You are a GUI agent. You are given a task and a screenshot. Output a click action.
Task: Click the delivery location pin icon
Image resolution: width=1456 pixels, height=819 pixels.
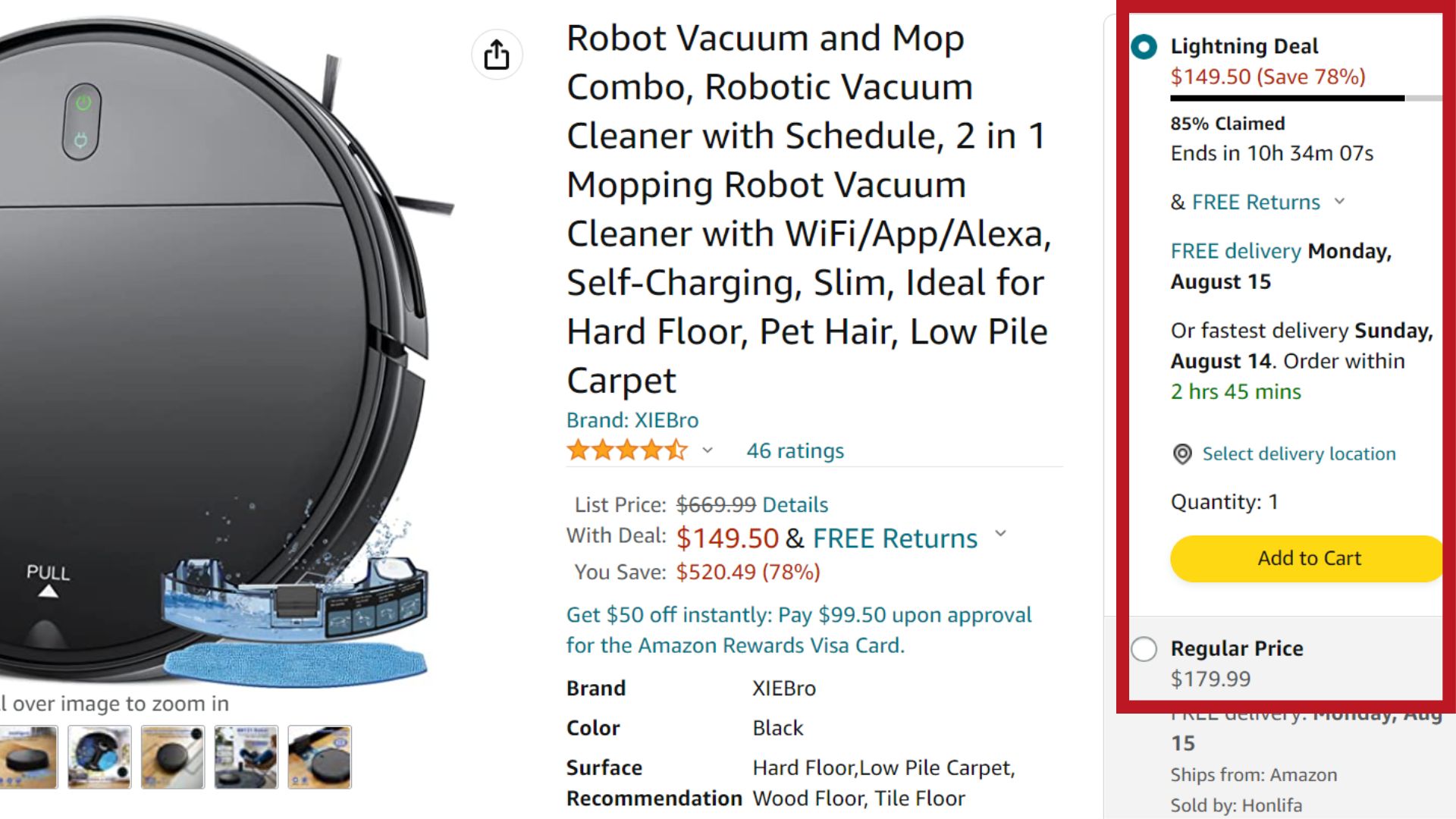point(1181,454)
